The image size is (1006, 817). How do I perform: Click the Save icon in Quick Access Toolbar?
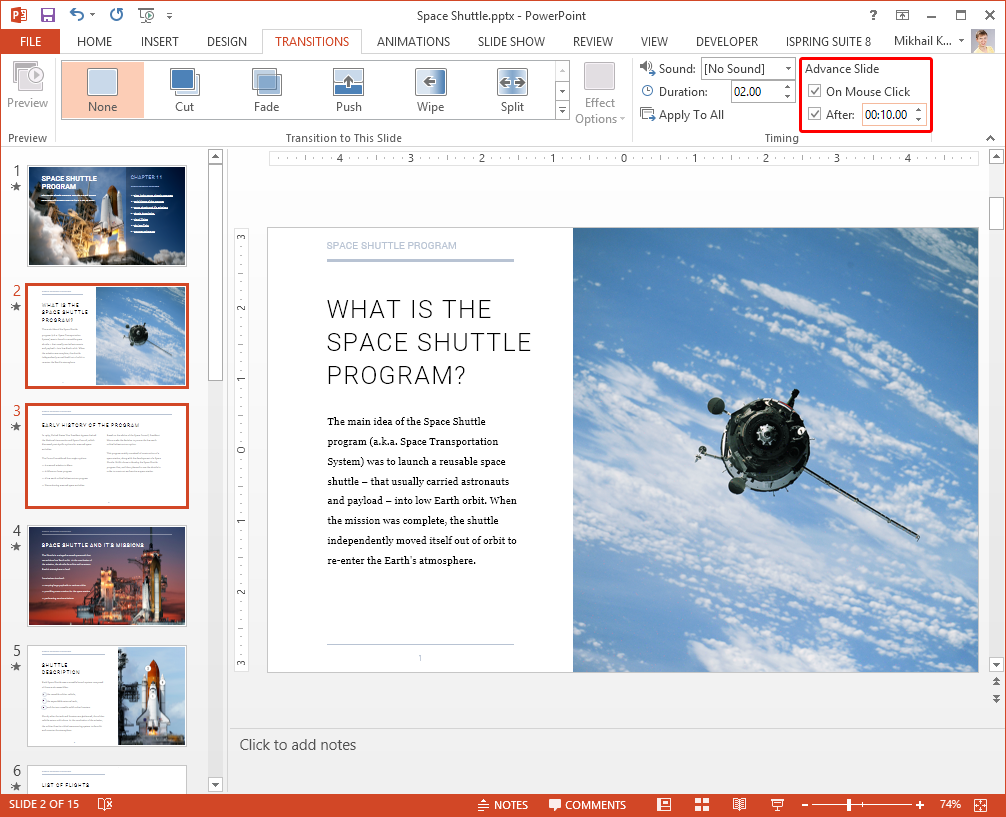pyautogui.click(x=47, y=16)
